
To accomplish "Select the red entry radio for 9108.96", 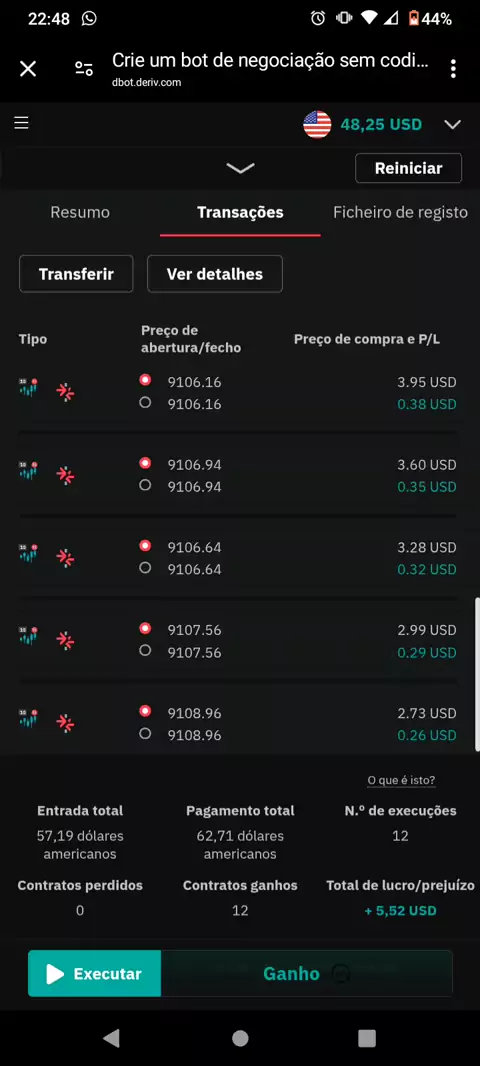I will [145, 711].
